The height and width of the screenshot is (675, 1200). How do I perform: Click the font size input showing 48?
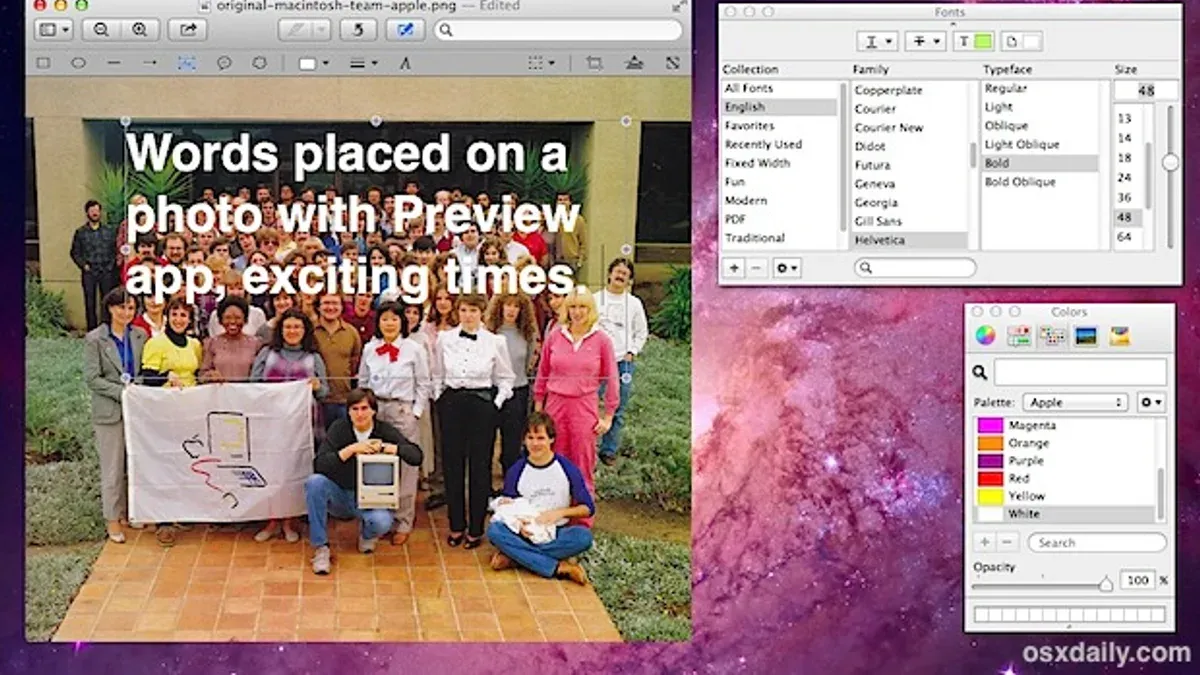click(1145, 90)
